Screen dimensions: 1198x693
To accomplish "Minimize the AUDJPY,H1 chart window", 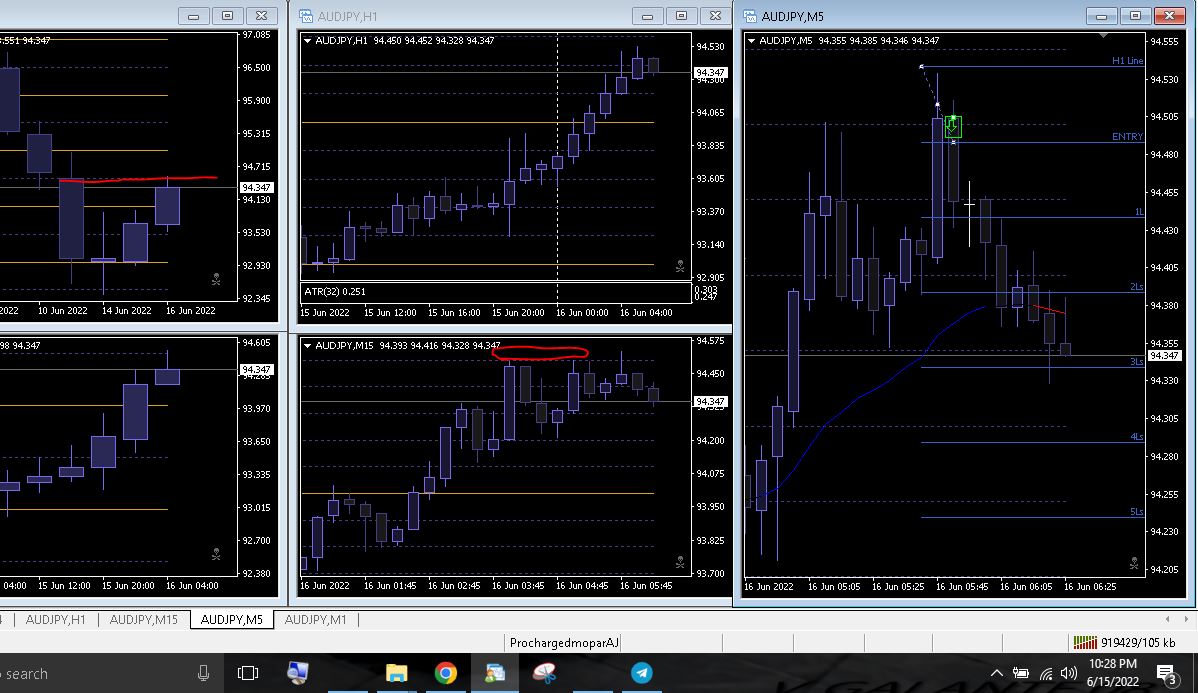I will (x=647, y=15).
